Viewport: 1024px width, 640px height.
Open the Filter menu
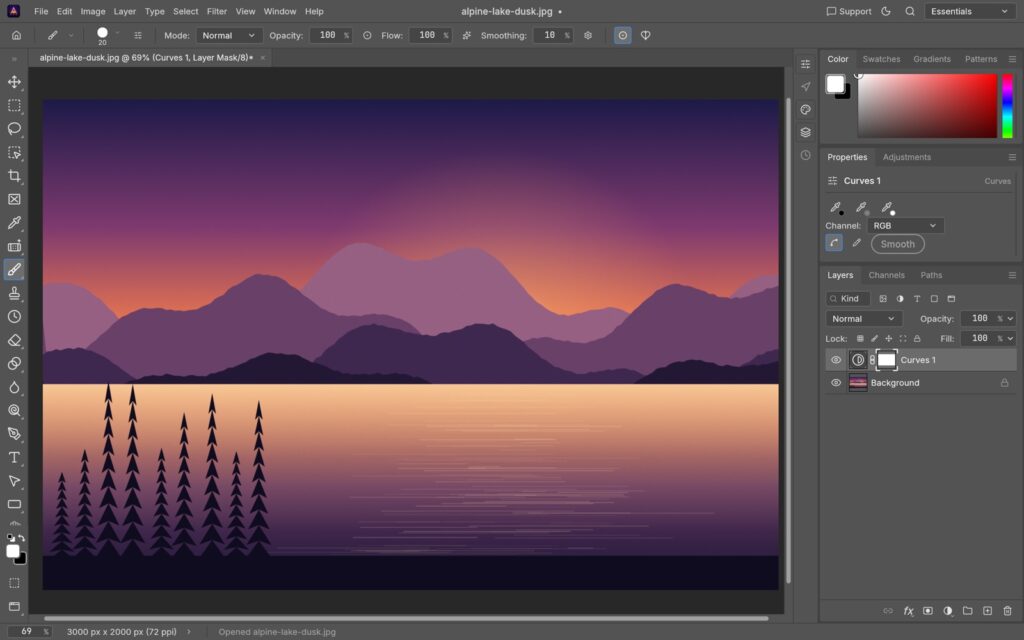click(x=217, y=11)
